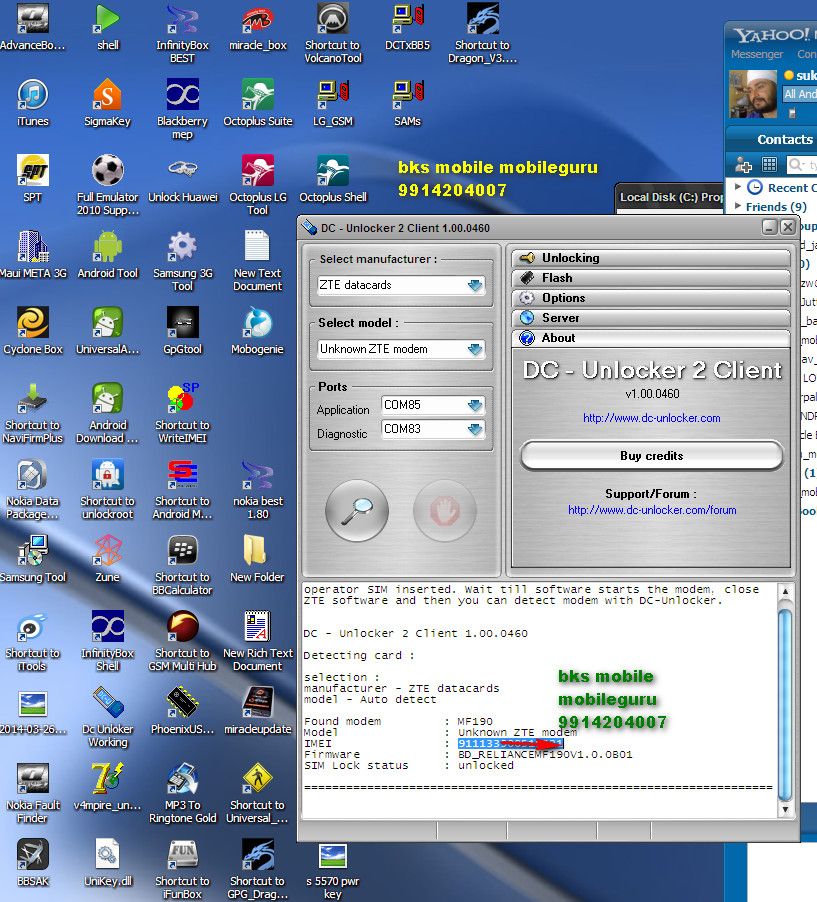Click the magnifier Detect modem button
This screenshot has height=902, width=817.
click(357, 510)
